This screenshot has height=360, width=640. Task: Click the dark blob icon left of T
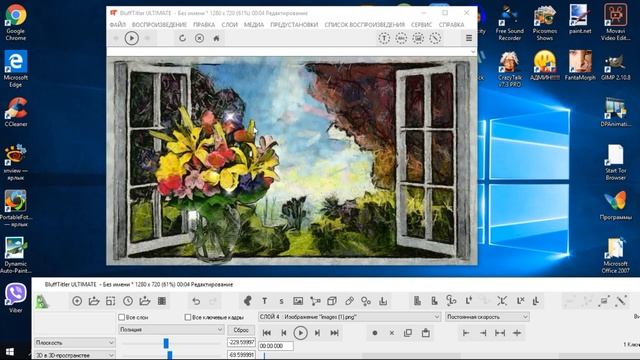[x=247, y=301]
